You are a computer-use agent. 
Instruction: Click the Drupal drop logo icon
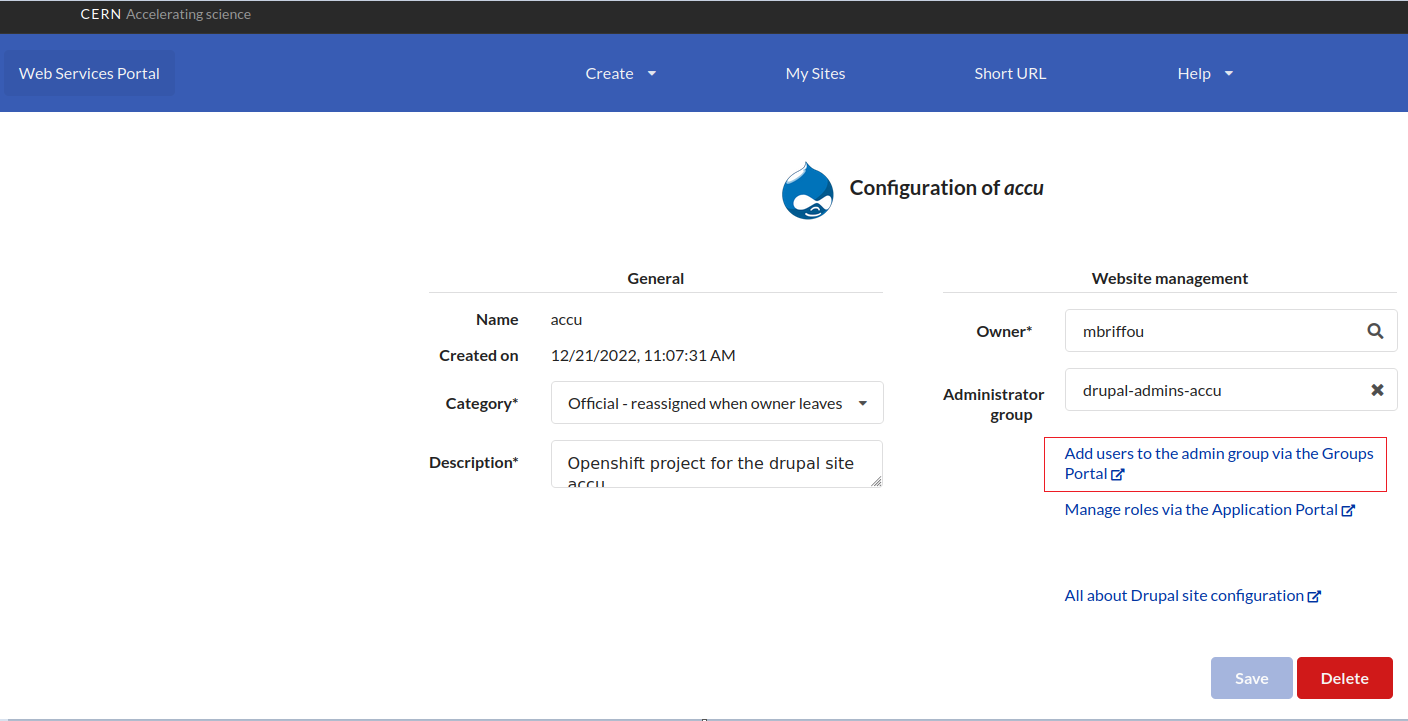tap(807, 190)
